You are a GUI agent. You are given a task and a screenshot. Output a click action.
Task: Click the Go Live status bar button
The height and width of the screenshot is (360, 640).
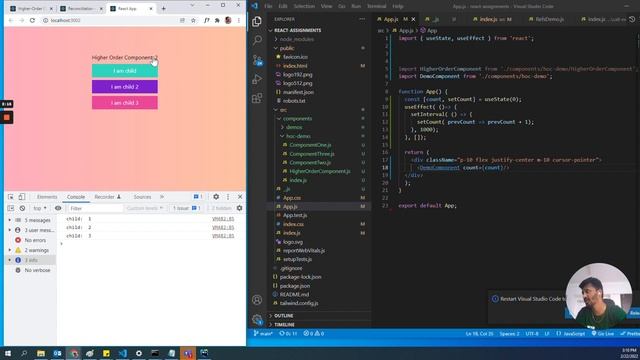click(x=603, y=333)
